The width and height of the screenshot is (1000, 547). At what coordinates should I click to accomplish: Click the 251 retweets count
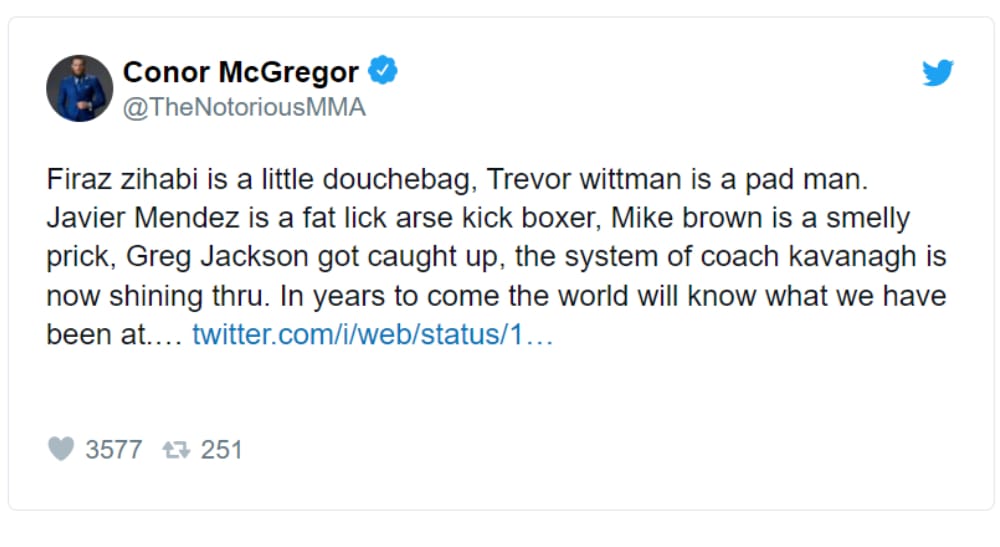click(x=222, y=450)
